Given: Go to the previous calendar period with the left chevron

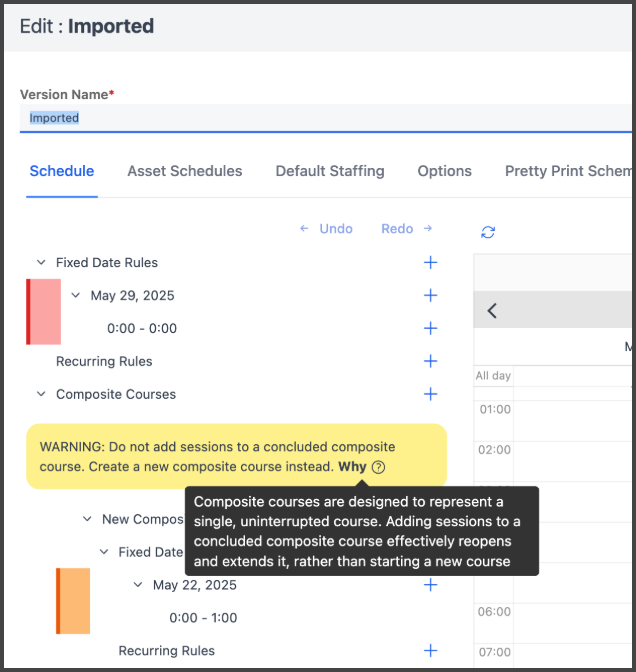Looking at the screenshot, I should coord(492,311).
